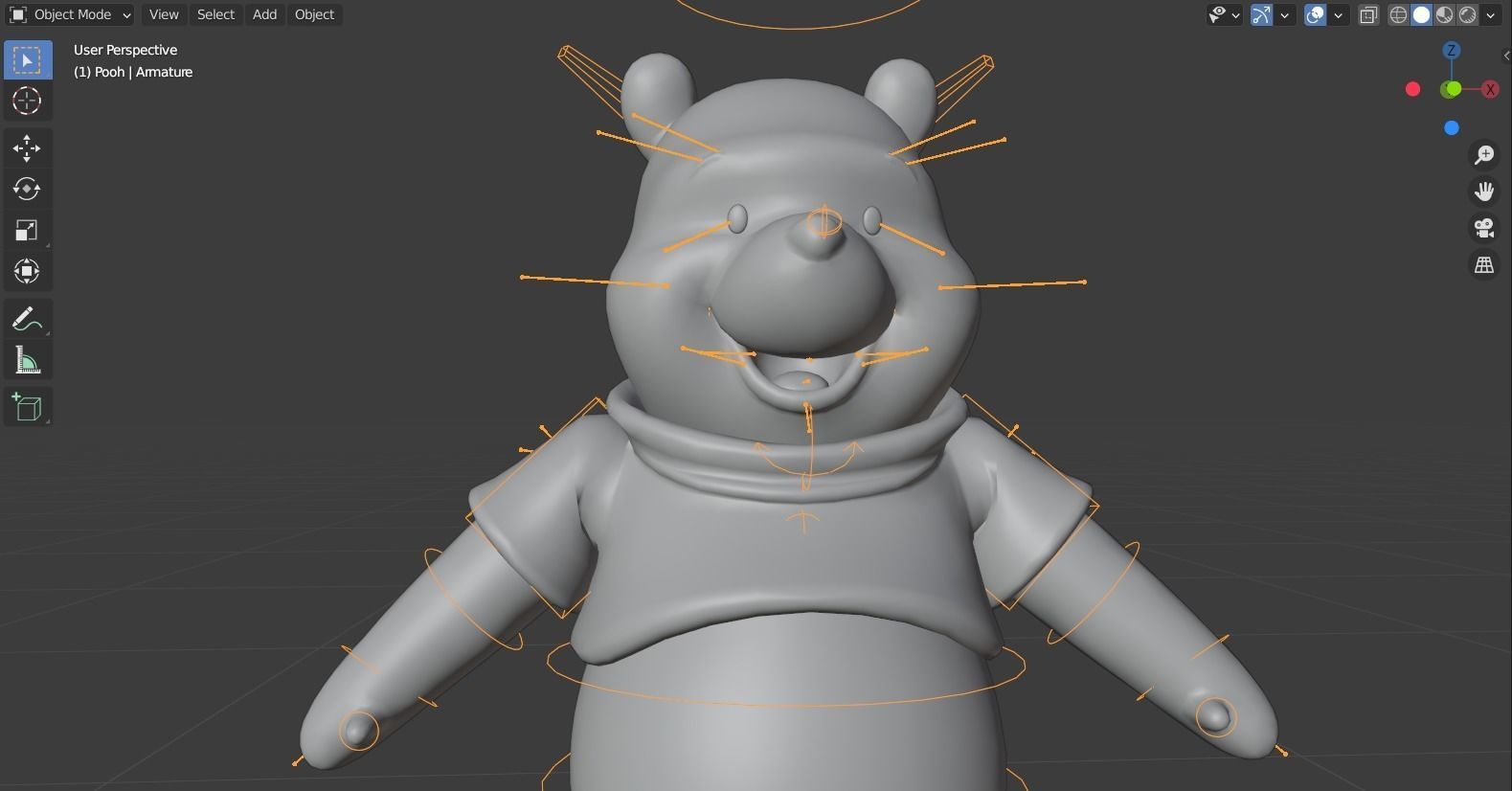1512x791 pixels.
Task: Select the circular nose bone control
Action: coord(824,222)
